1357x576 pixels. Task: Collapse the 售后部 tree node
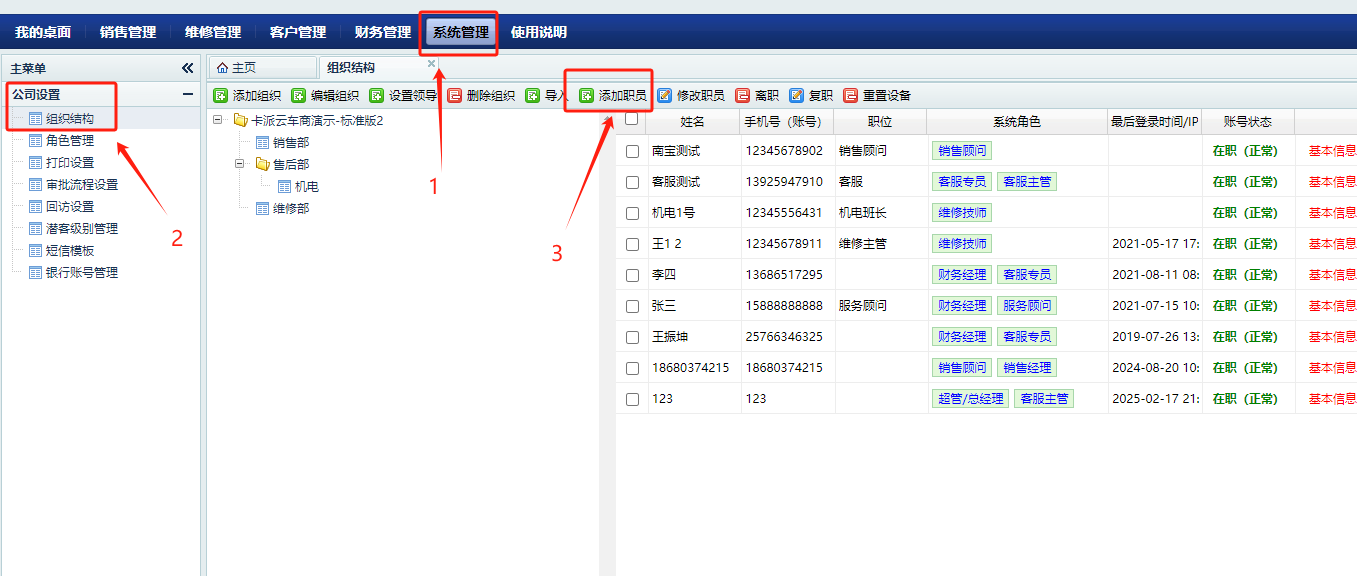coord(241,164)
